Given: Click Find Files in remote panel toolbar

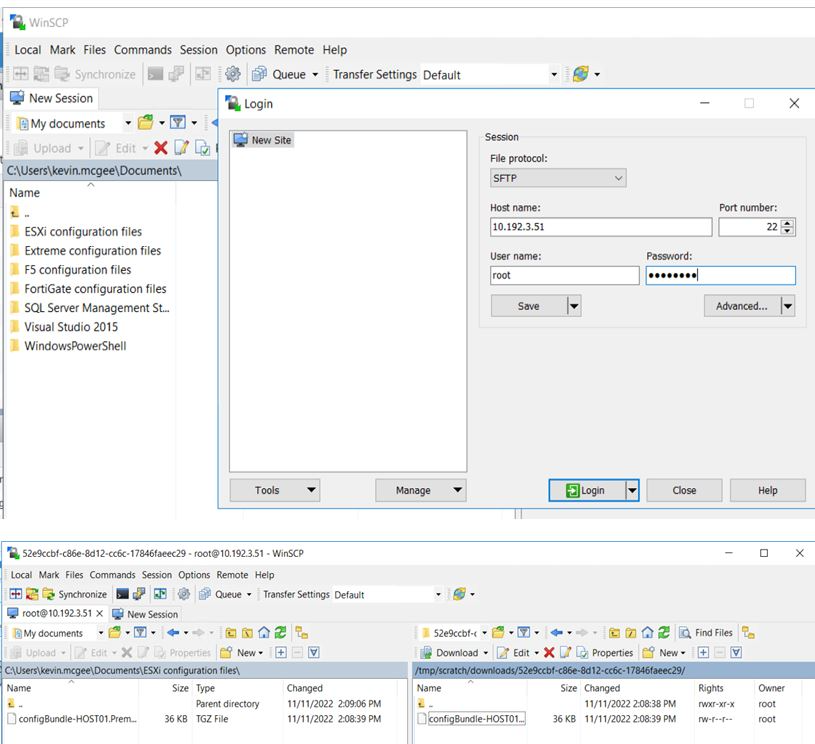Looking at the screenshot, I should (x=706, y=633).
